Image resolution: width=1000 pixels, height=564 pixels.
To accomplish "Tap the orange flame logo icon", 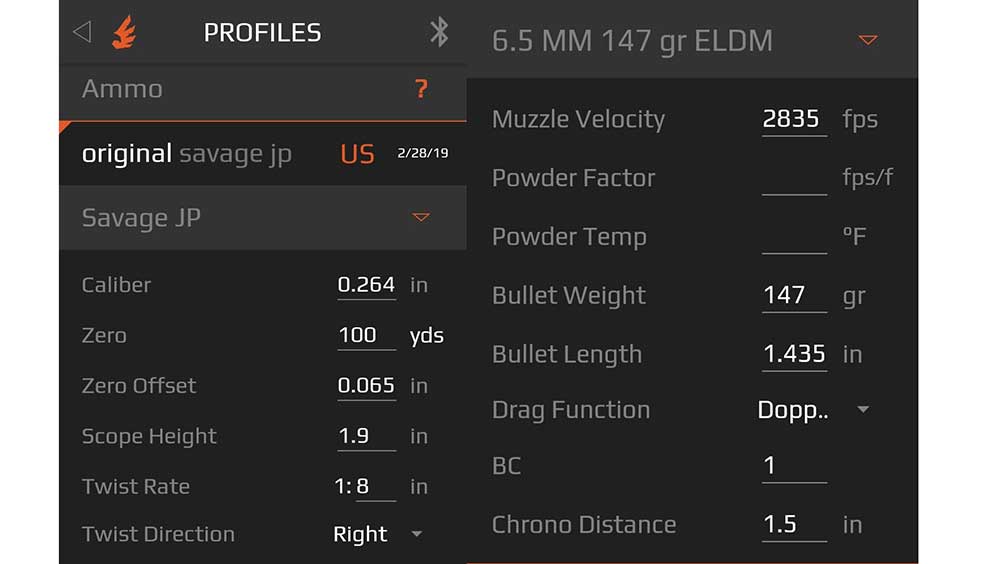I will [x=124, y=32].
